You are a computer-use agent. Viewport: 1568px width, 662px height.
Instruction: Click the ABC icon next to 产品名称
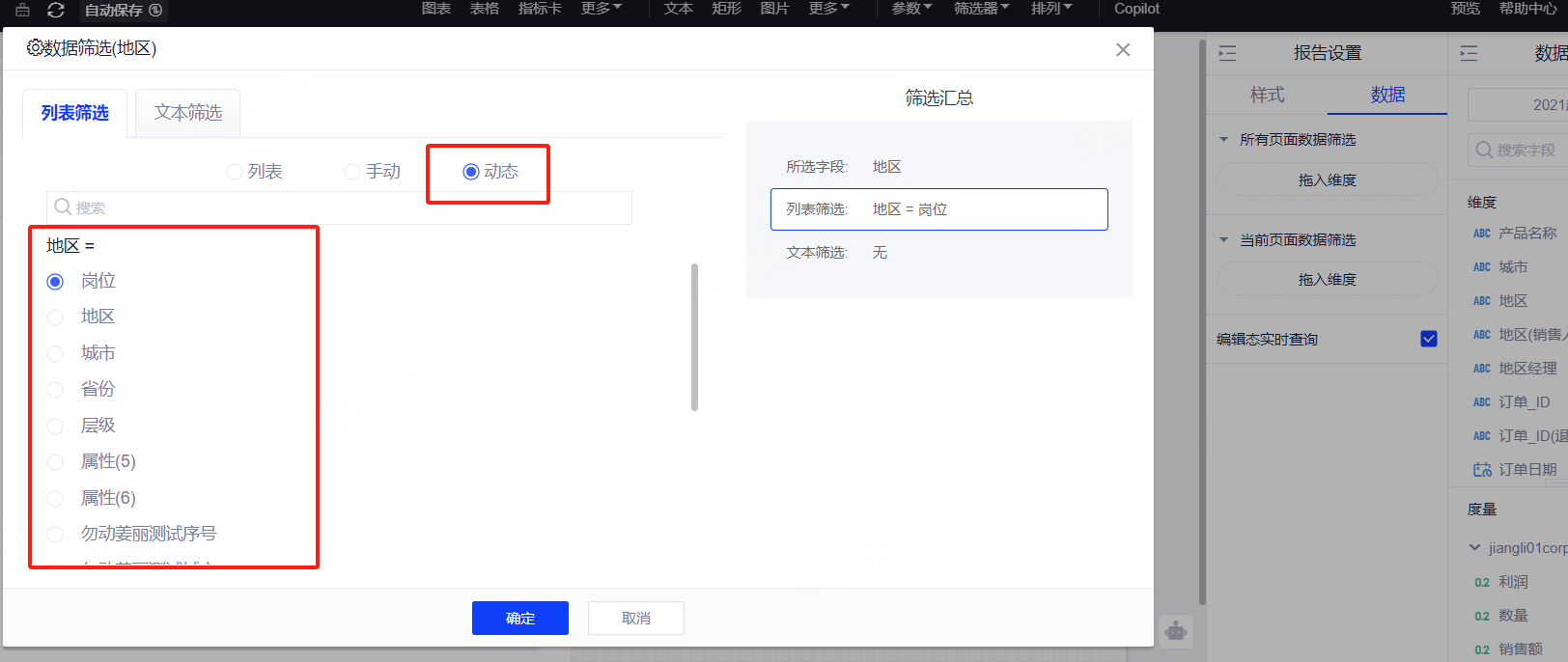(1482, 234)
